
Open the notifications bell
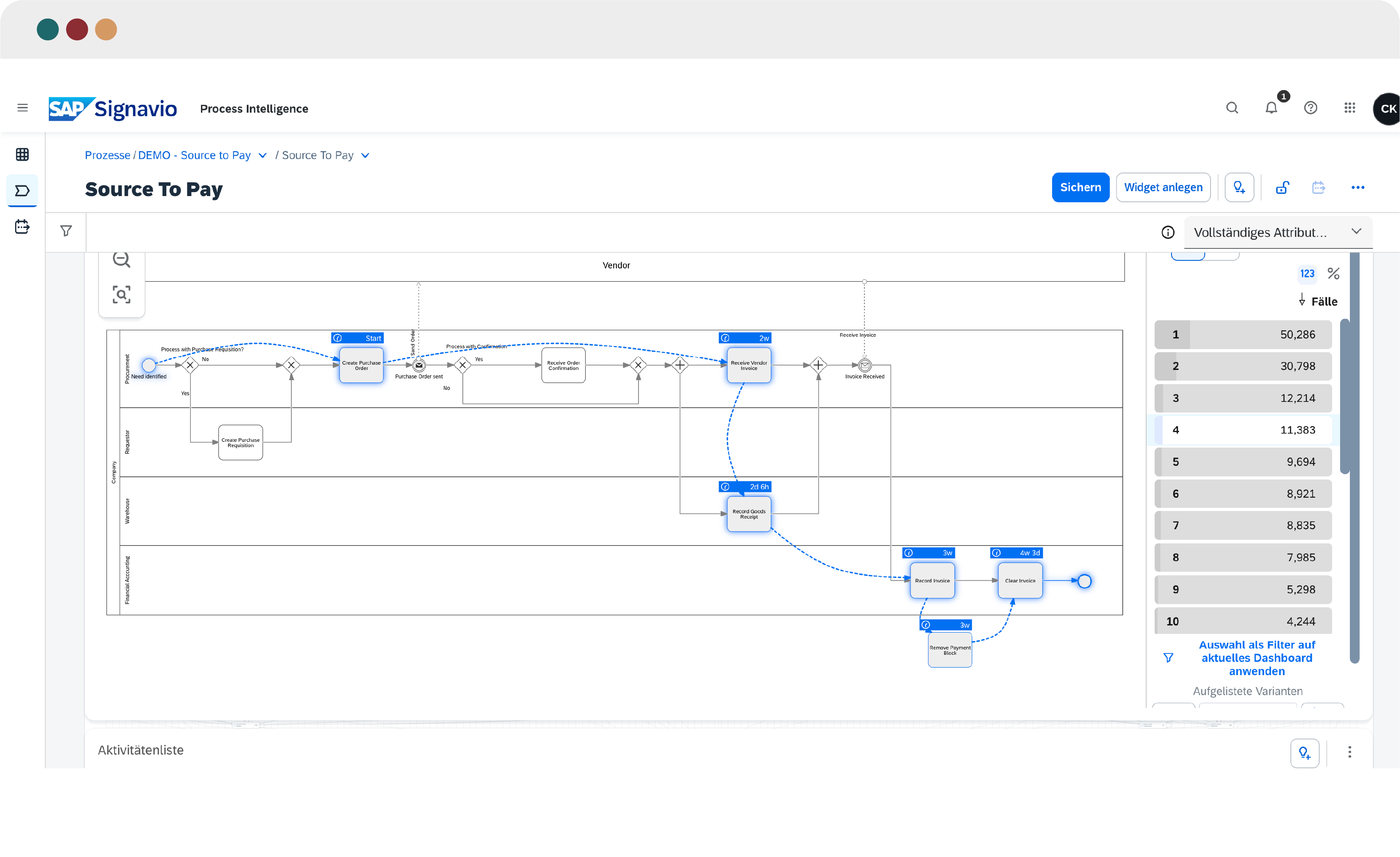point(1271,108)
